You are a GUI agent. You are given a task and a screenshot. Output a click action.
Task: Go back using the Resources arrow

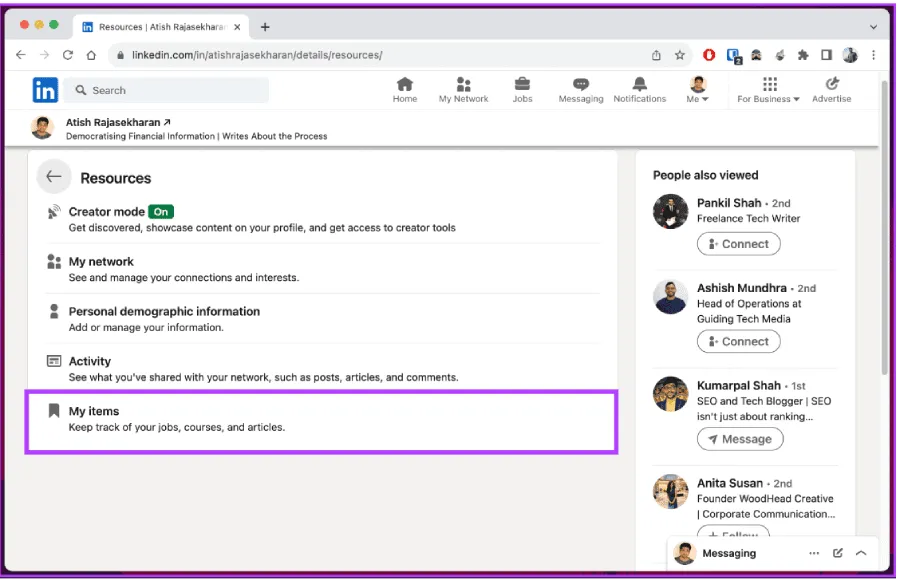pos(54,177)
